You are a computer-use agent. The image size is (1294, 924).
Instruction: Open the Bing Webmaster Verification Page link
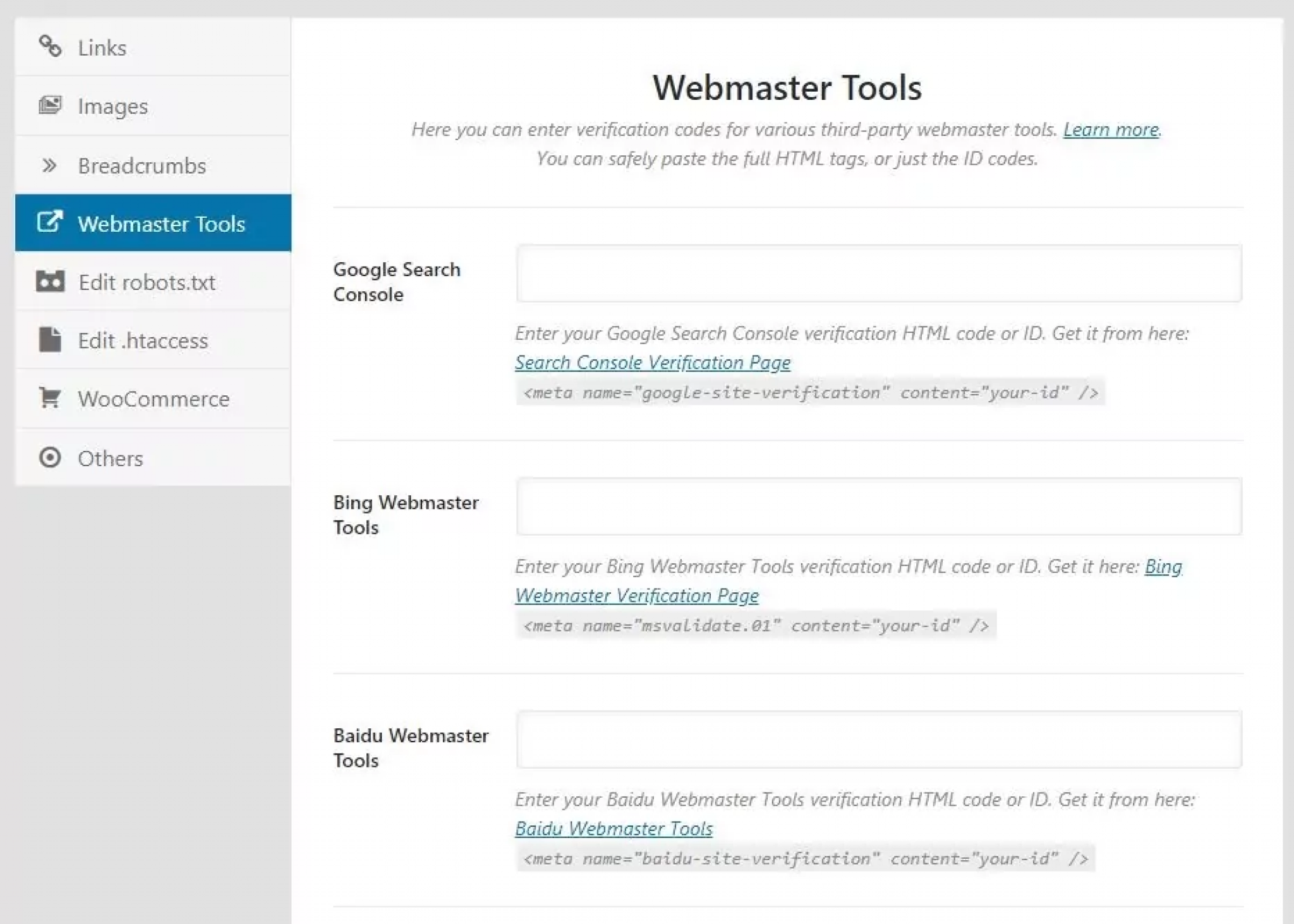(x=637, y=595)
